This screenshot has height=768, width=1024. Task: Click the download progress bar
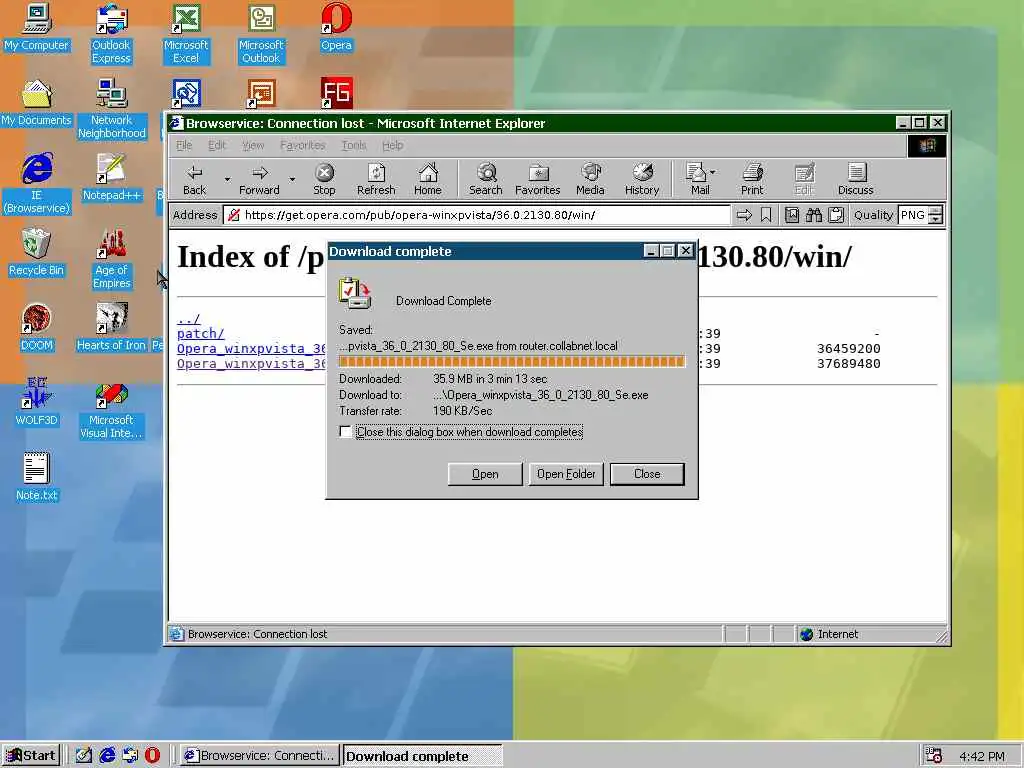[x=511, y=362]
